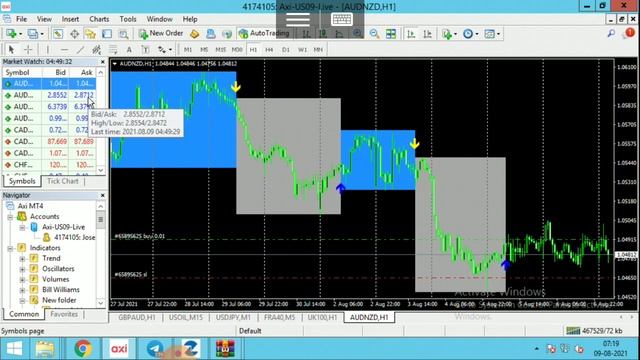Switch to the Favorites navigator tab
This screenshot has width=640, height=360.
(64, 314)
